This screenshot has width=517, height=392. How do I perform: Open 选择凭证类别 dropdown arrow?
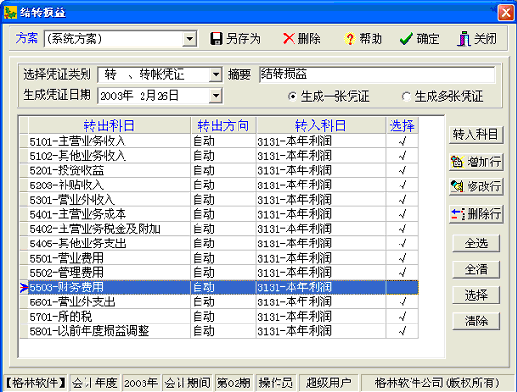216,75
